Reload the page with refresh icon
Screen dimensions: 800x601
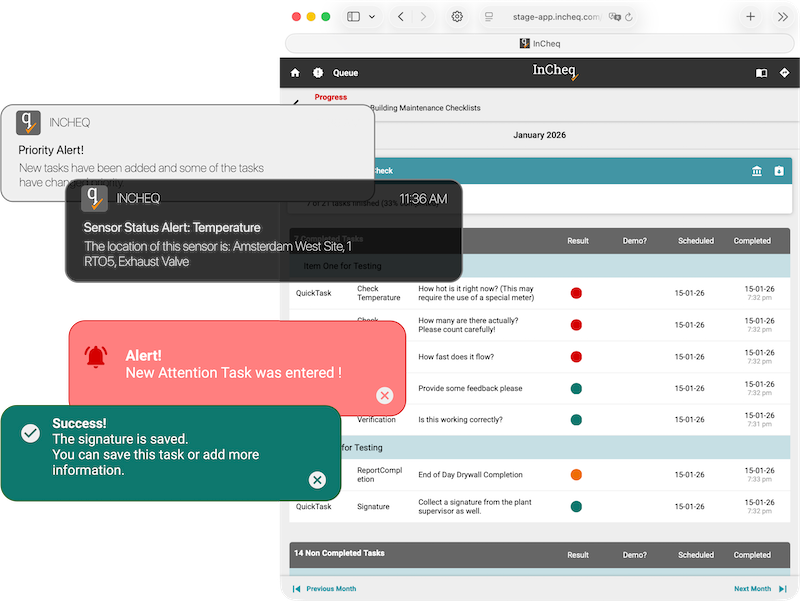(629, 17)
